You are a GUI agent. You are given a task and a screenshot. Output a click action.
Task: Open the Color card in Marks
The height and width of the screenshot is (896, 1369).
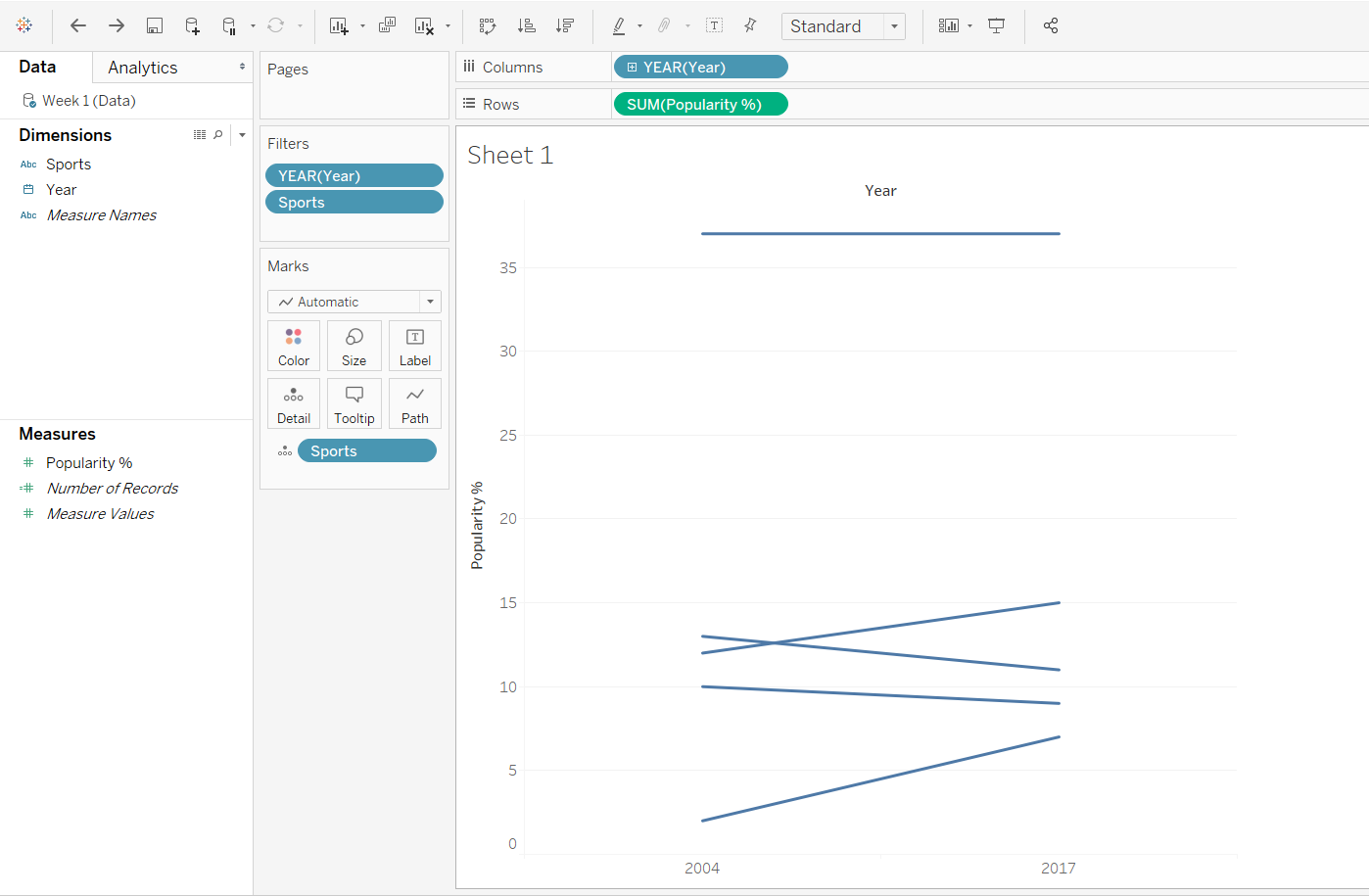(294, 345)
